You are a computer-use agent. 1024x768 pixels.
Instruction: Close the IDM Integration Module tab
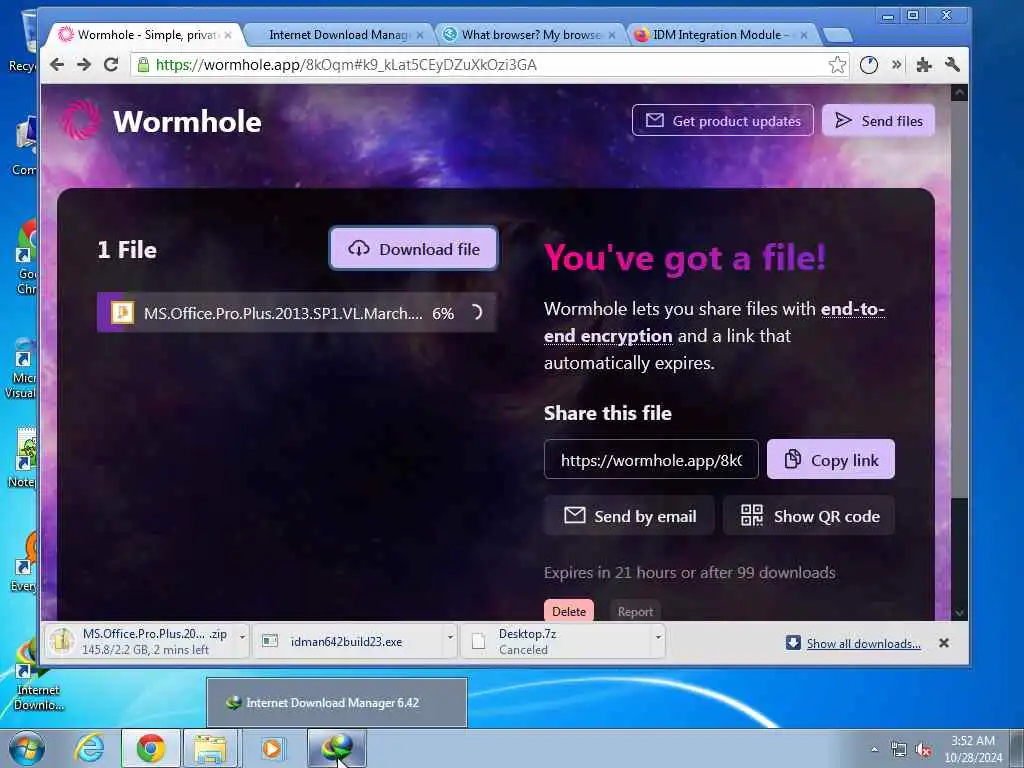[x=804, y=35]
